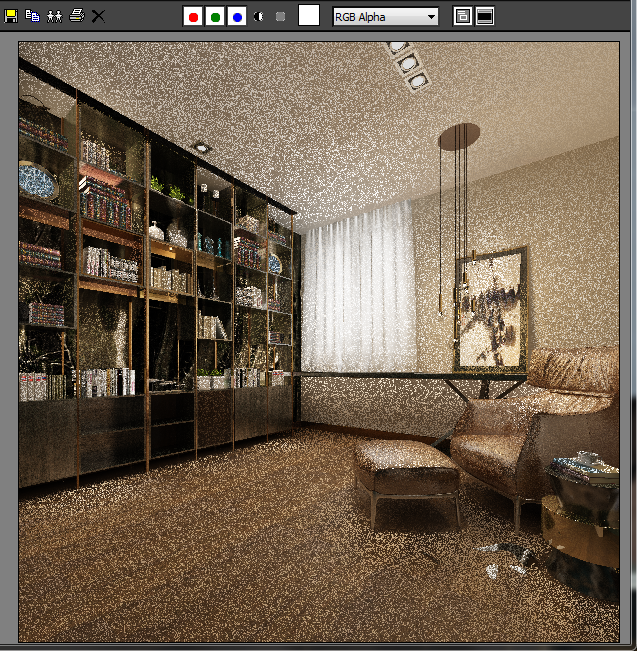Toggle UI overlays button
The image size is (637, 651).
pyautogui.click(x=463, y=17)
